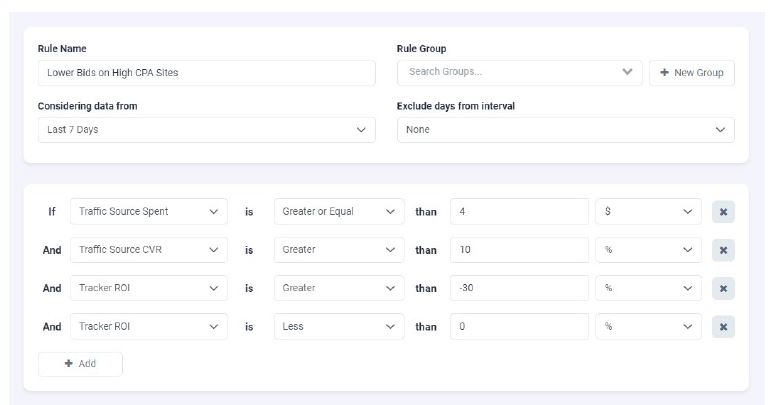Edit the threshold value field containing -30
Viewport: 778px width, 405px height.
pos(519,288)
